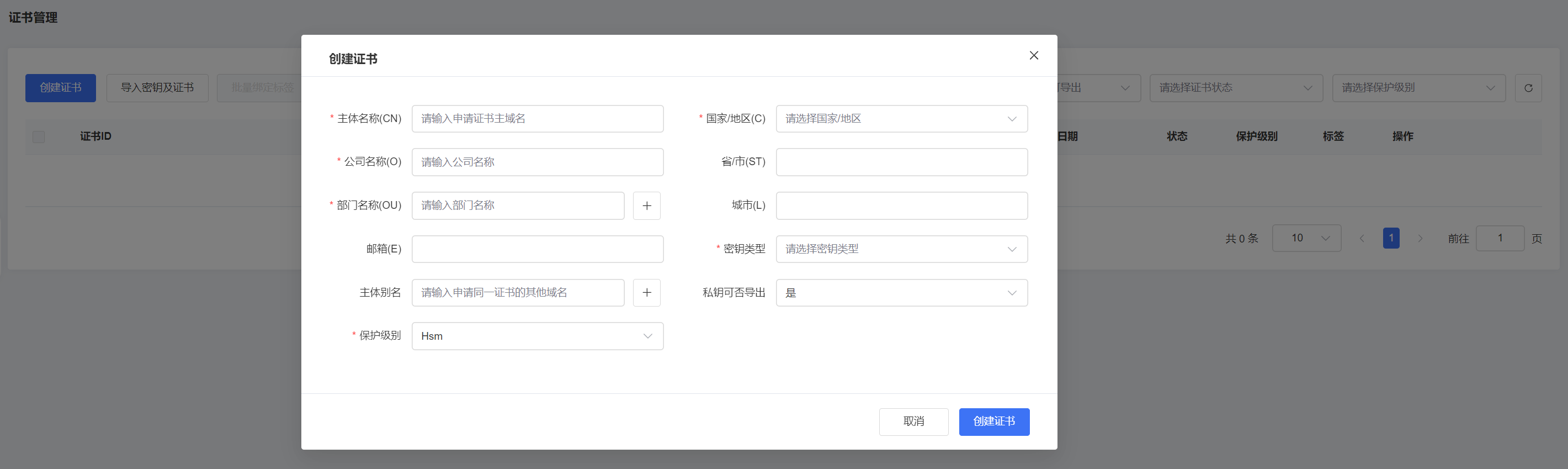The height and width of the screenshot is (469, 1568).
Task: Focus the 公司名称(O) input field
Action: [538, 162]
